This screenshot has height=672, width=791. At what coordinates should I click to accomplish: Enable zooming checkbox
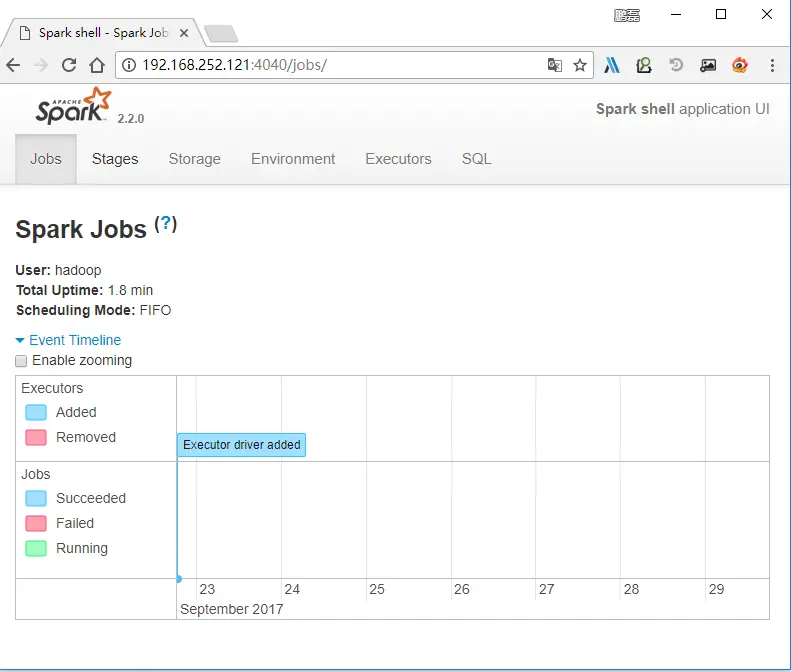21,361
